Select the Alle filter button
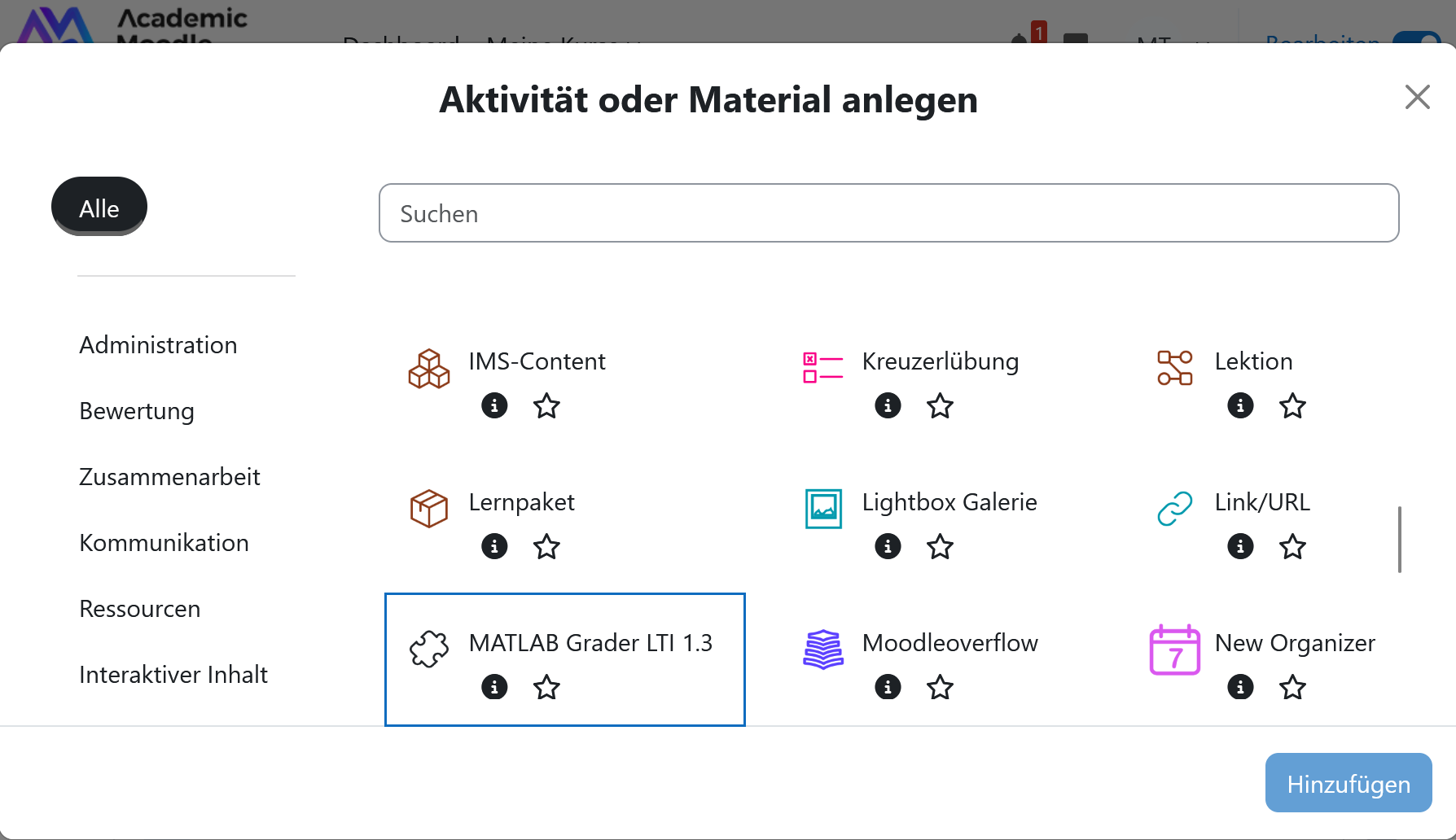This screenshot has width=1456, height=840. 99,208
